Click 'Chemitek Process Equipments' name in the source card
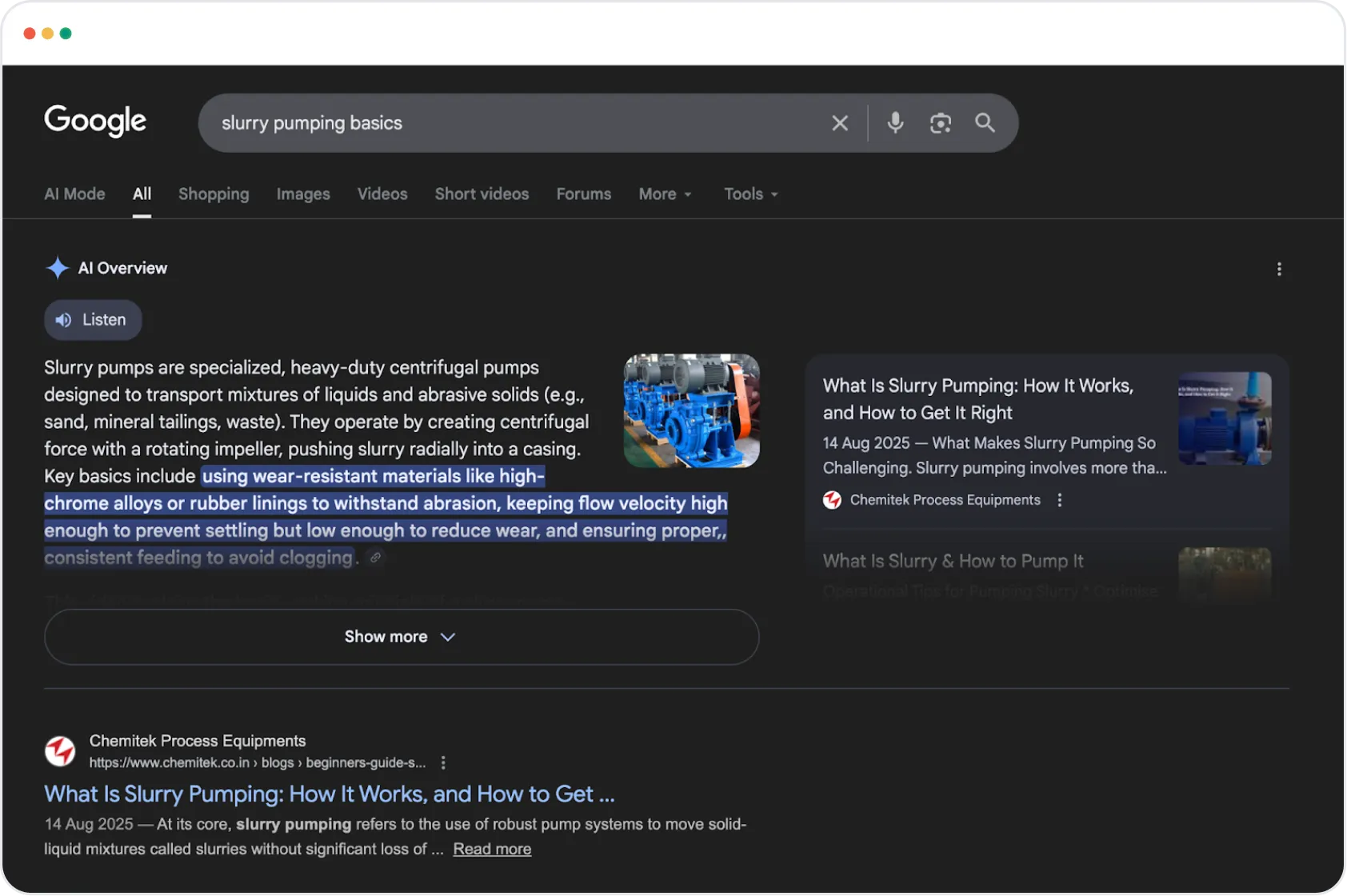1347x896 pixels. (x=945, y=500)
